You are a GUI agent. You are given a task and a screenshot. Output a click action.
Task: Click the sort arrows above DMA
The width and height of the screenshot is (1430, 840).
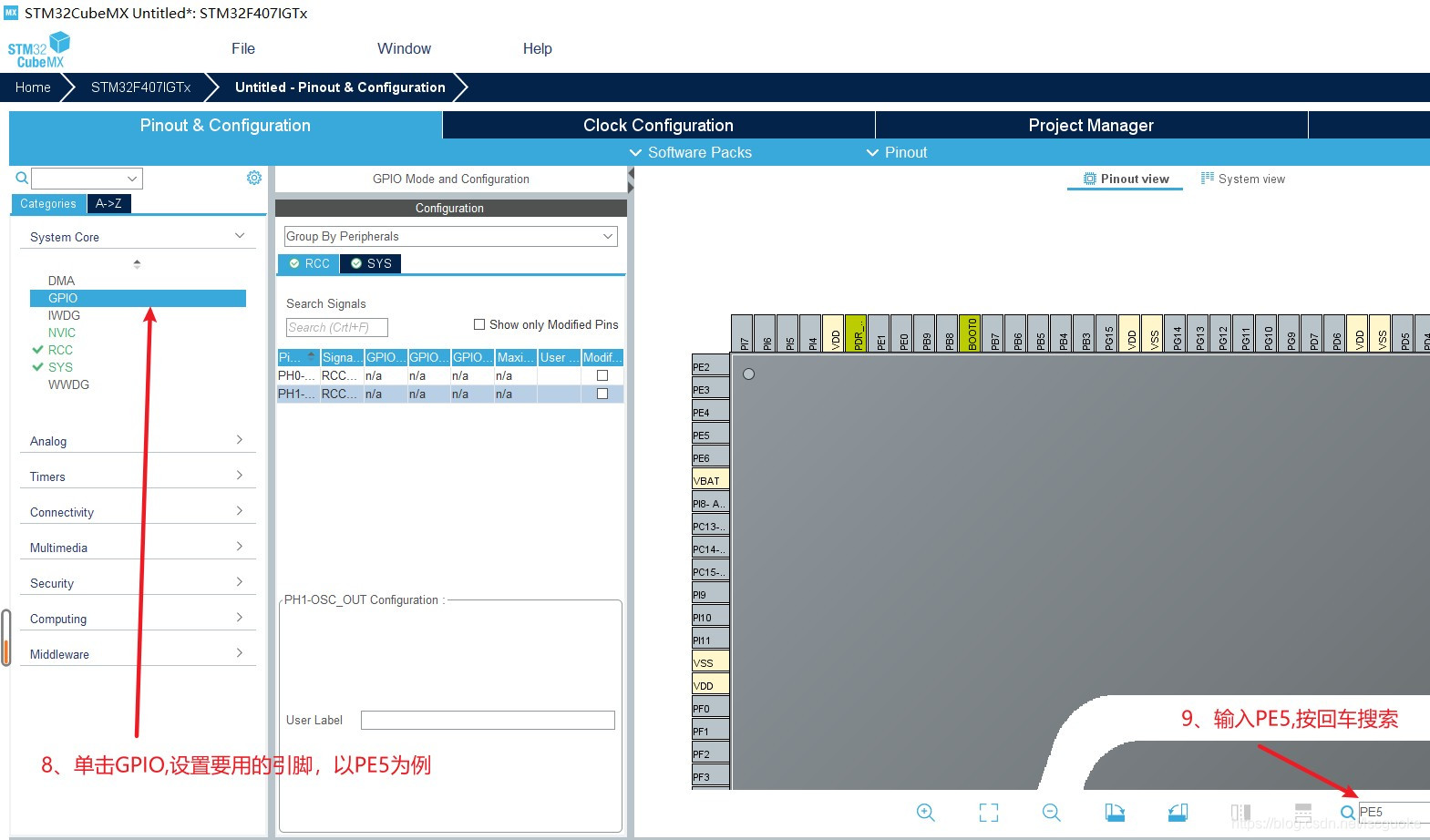(137, 263)
